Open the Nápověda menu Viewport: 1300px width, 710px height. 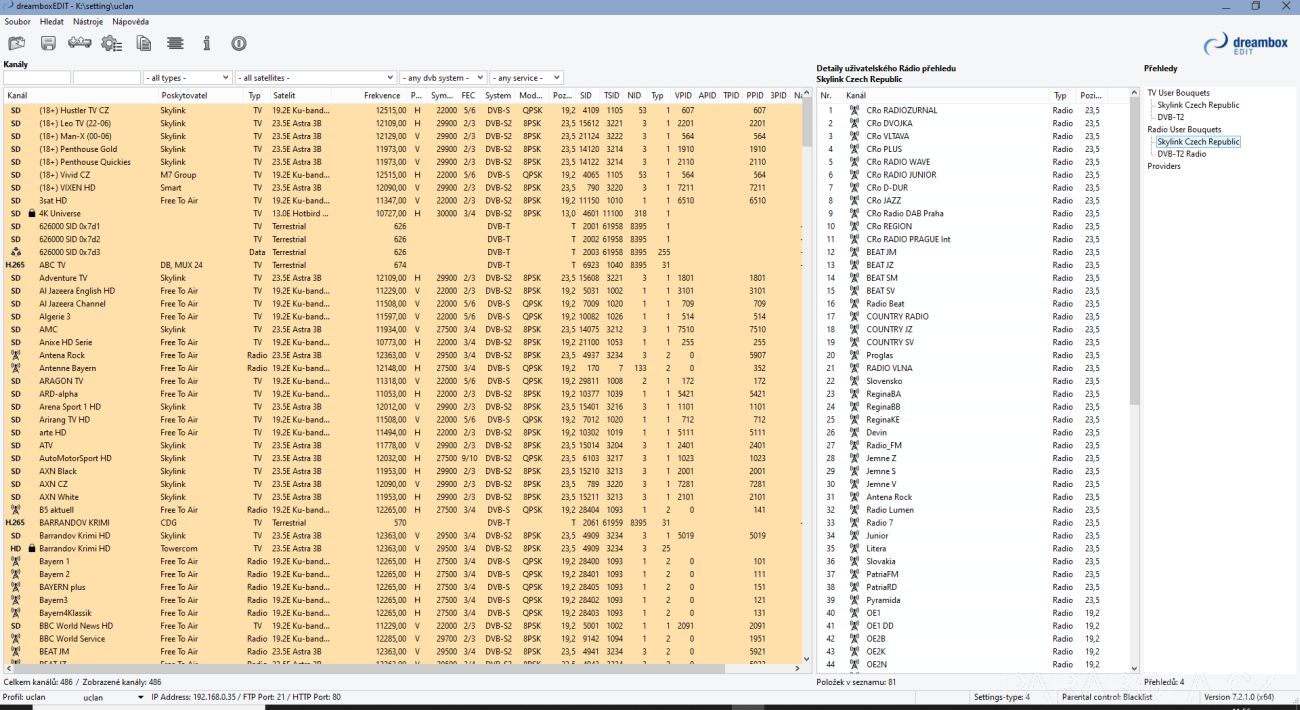(131, 21)
